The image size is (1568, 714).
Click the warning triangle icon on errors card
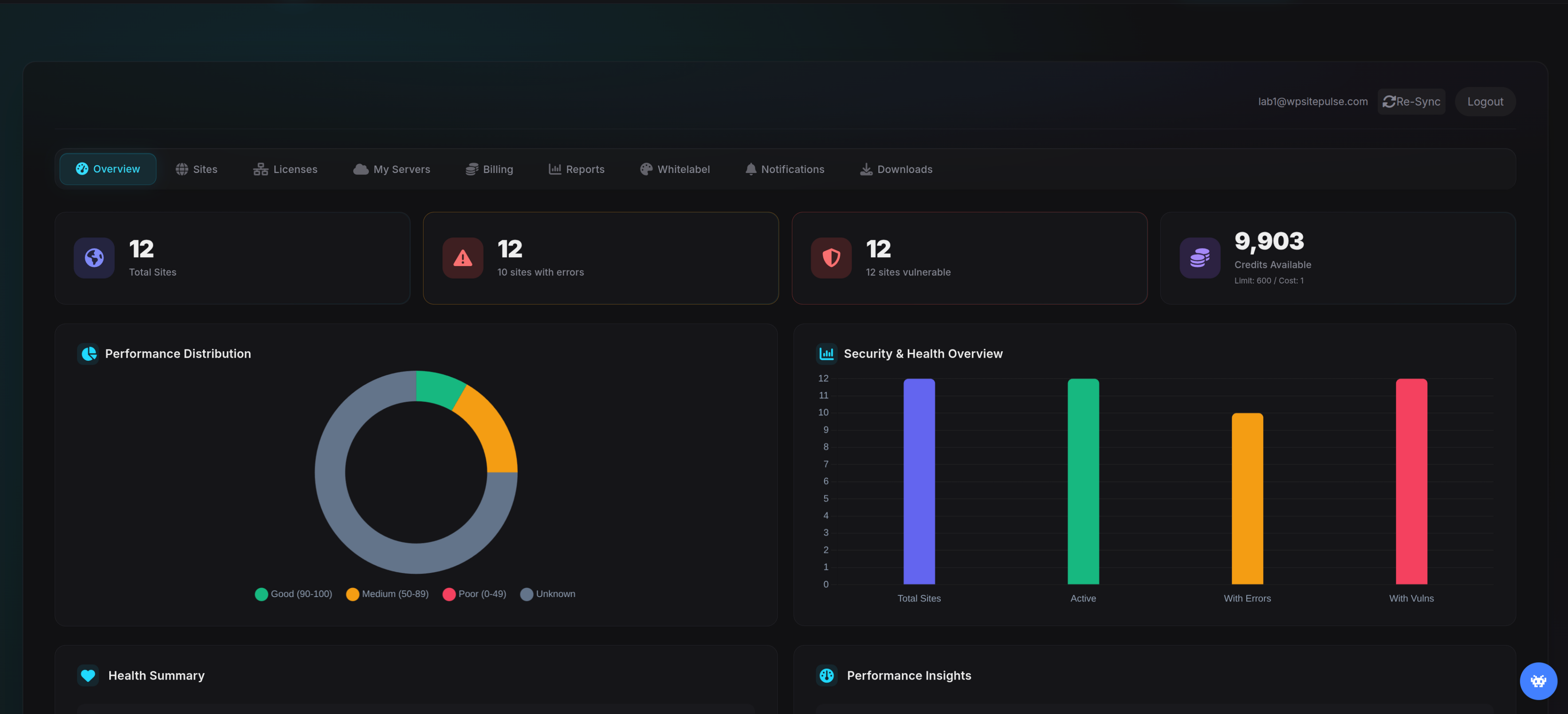463,258
